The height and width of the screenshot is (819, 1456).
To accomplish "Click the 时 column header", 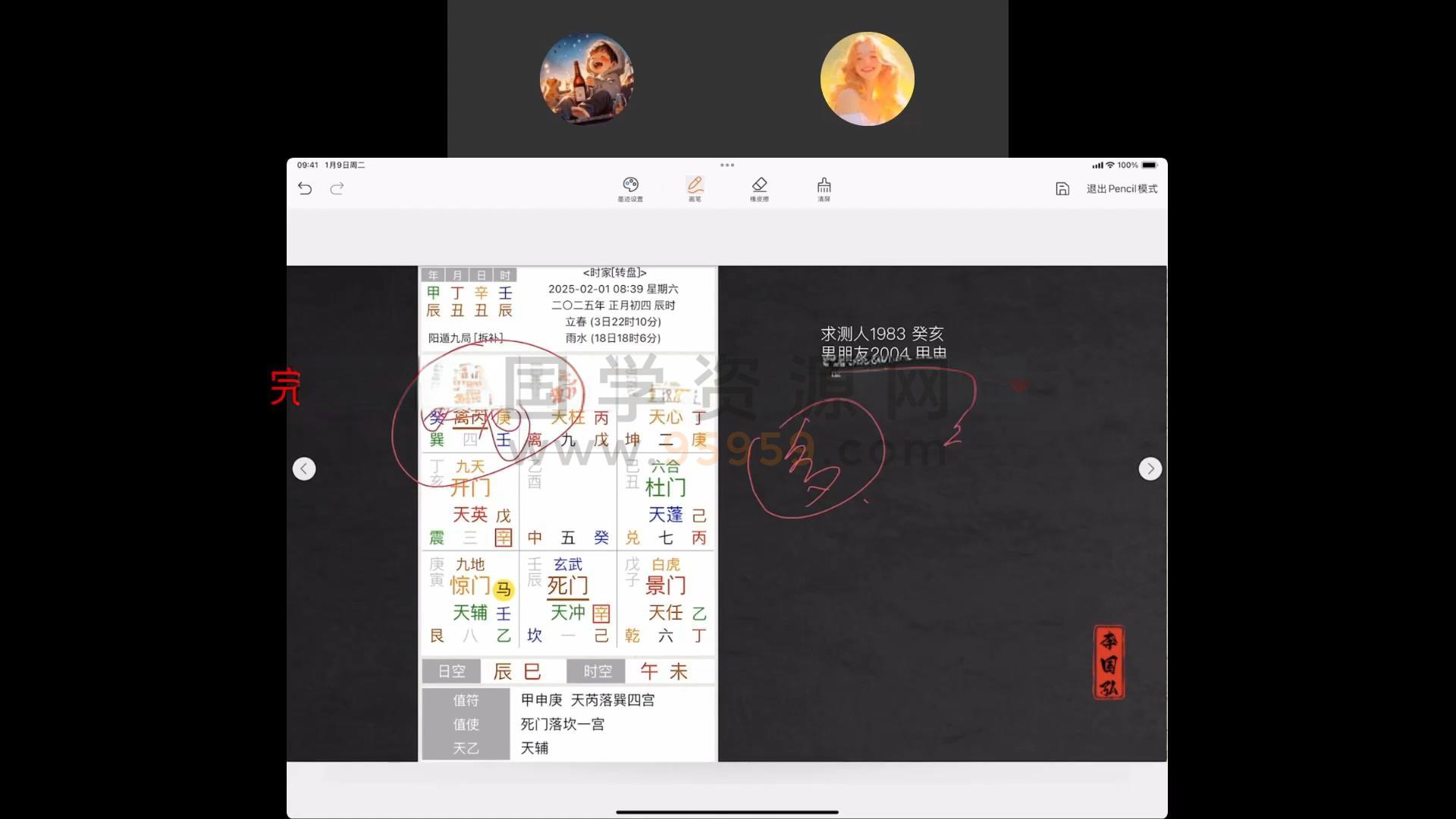I will pos(505,275).
